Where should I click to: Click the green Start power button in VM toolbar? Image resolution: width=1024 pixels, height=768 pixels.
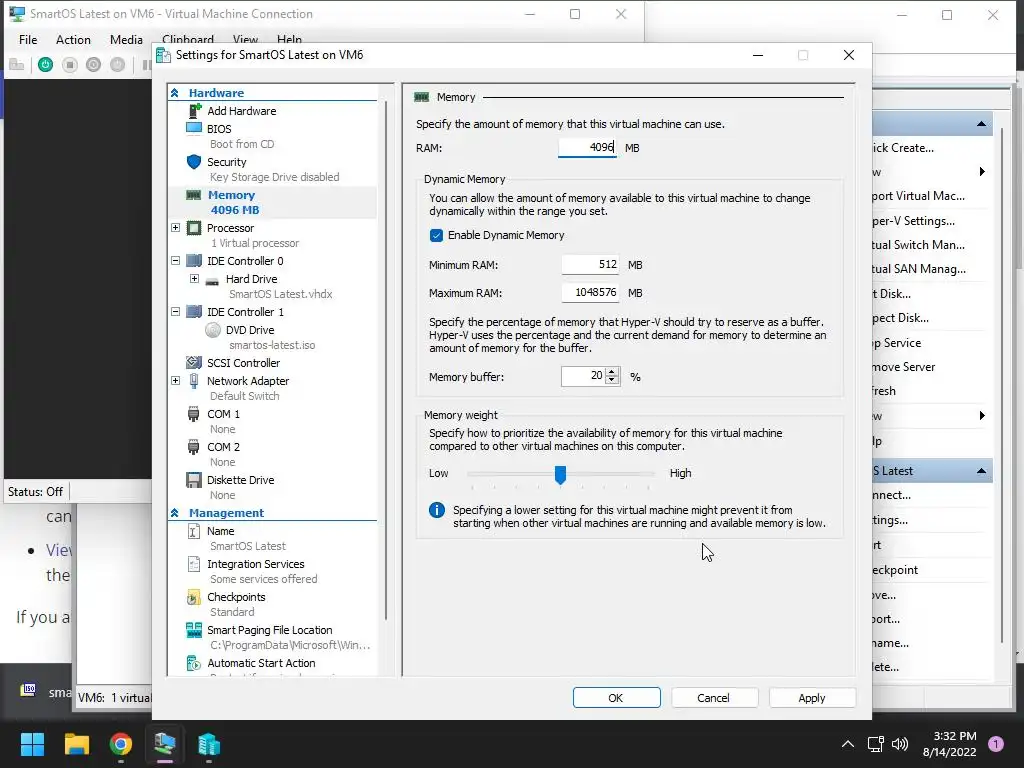(45, 65)
